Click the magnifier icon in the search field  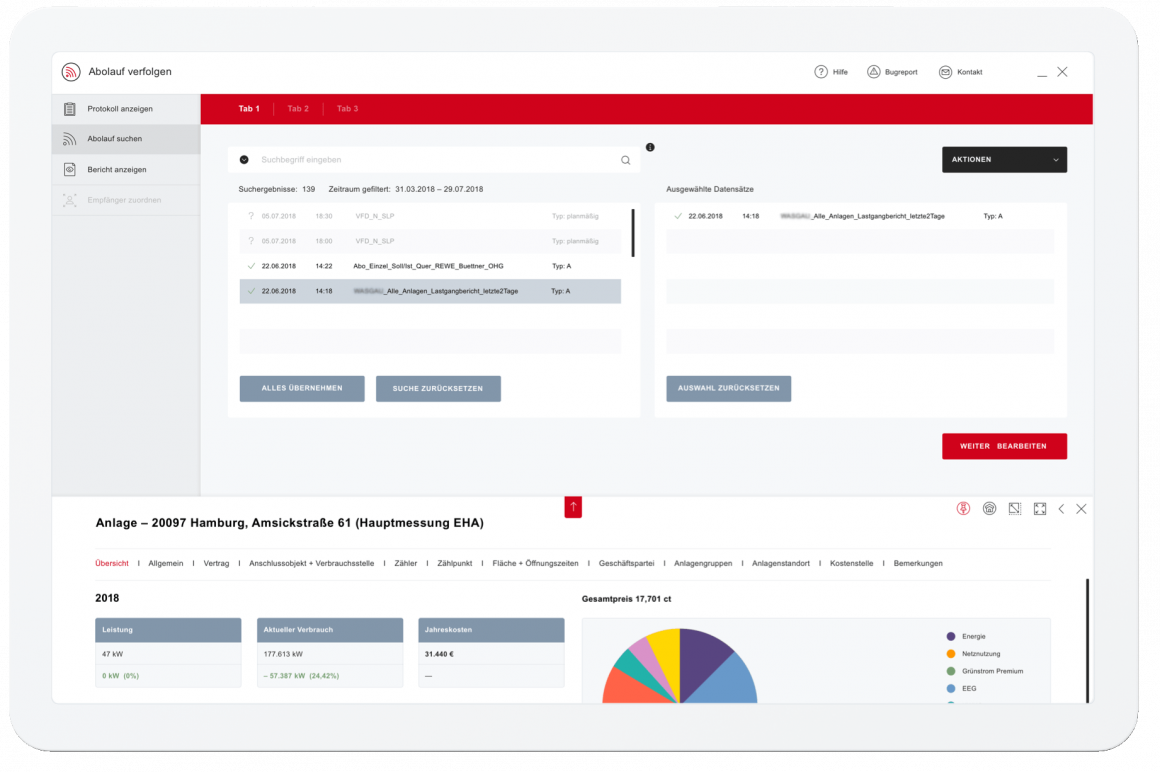point(626,160)
